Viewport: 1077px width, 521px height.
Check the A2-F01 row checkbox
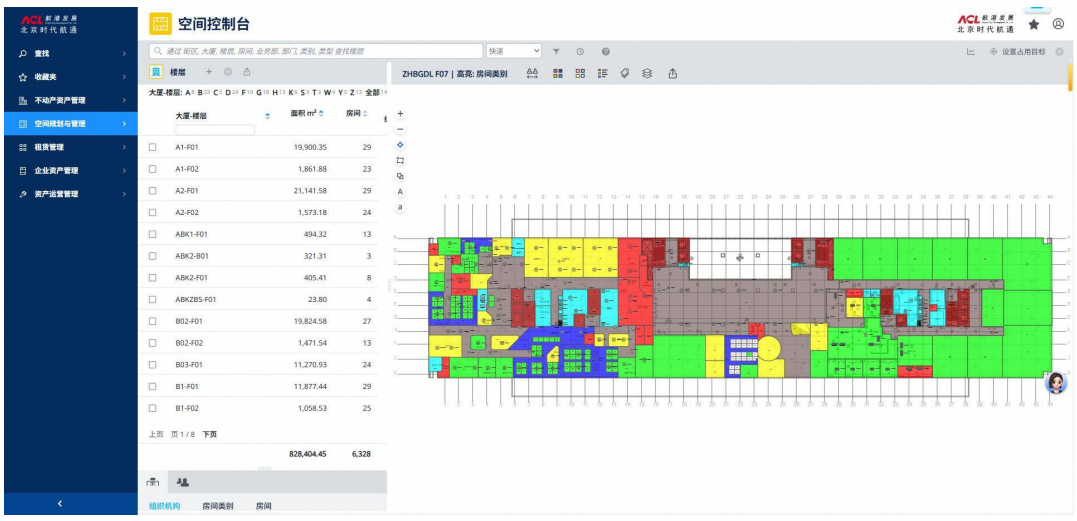click(x=153, y=191)
